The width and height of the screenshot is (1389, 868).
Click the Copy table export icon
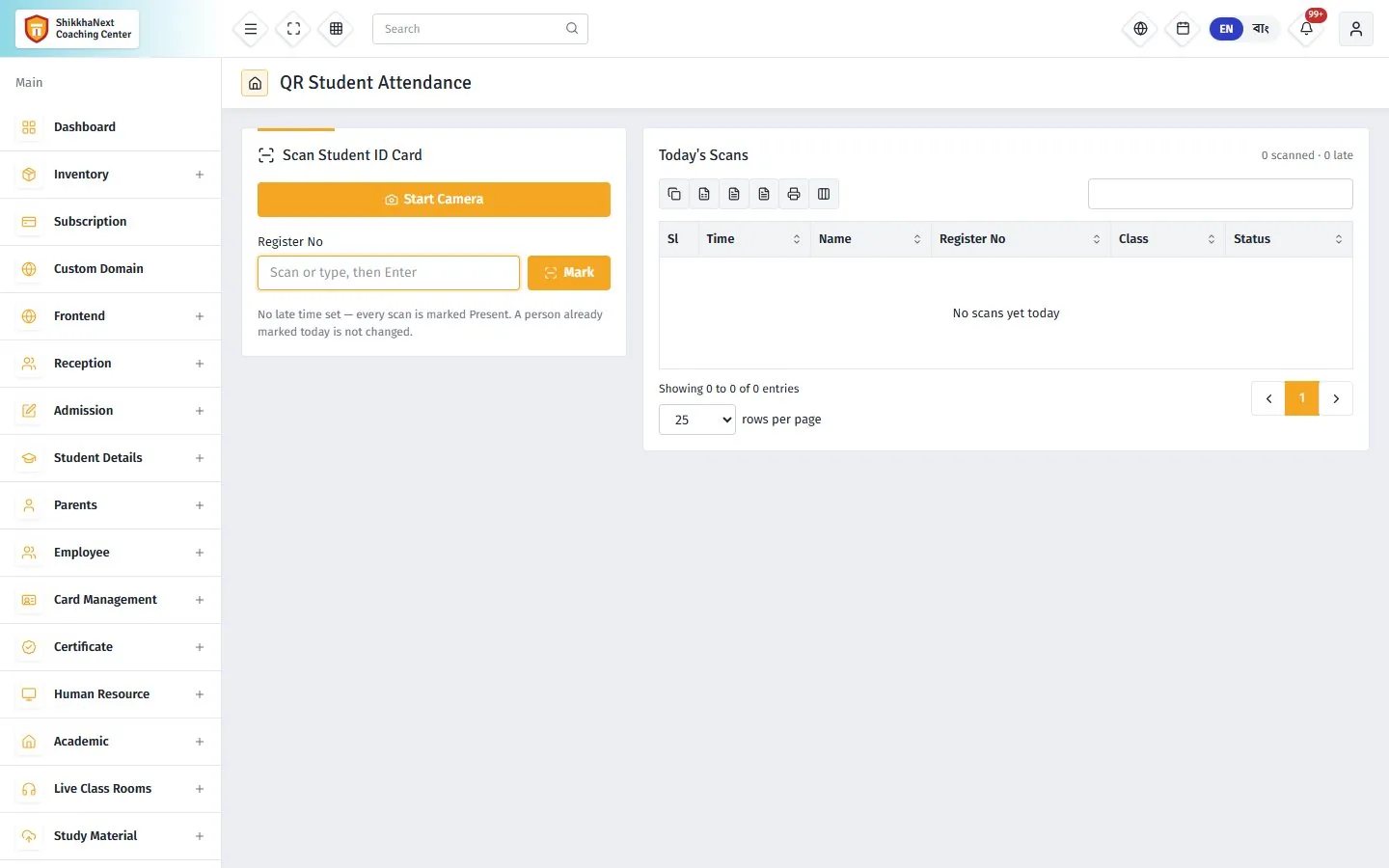pos(674,194)
